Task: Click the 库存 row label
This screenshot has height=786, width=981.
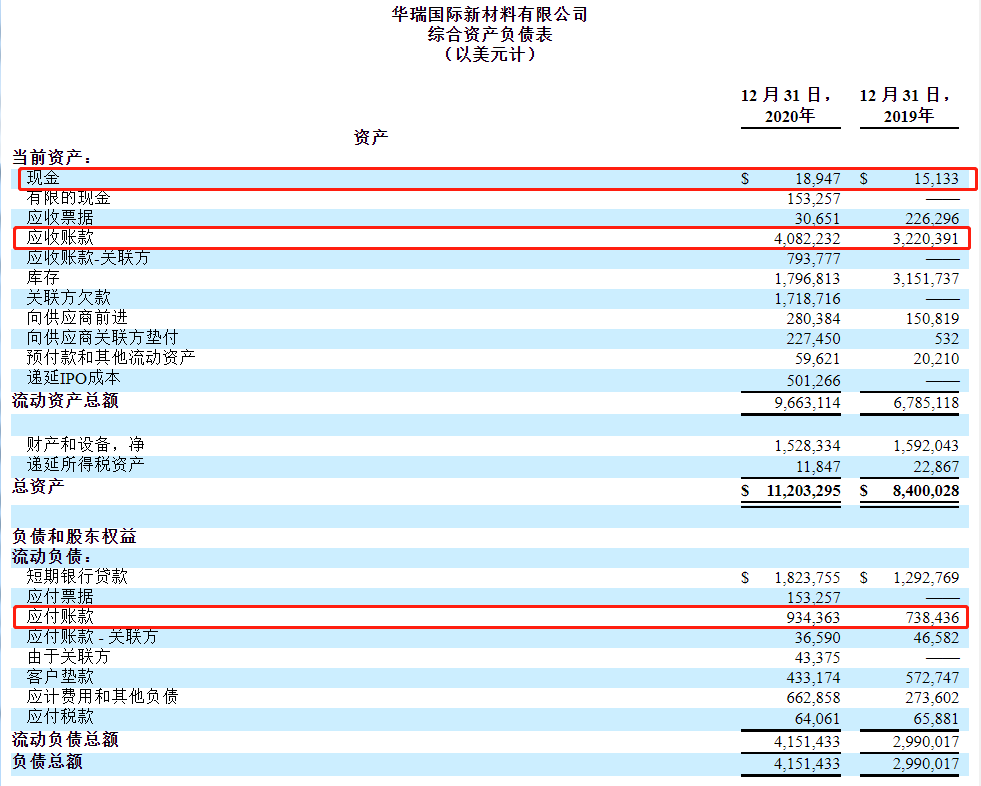Action: (43, 277)
